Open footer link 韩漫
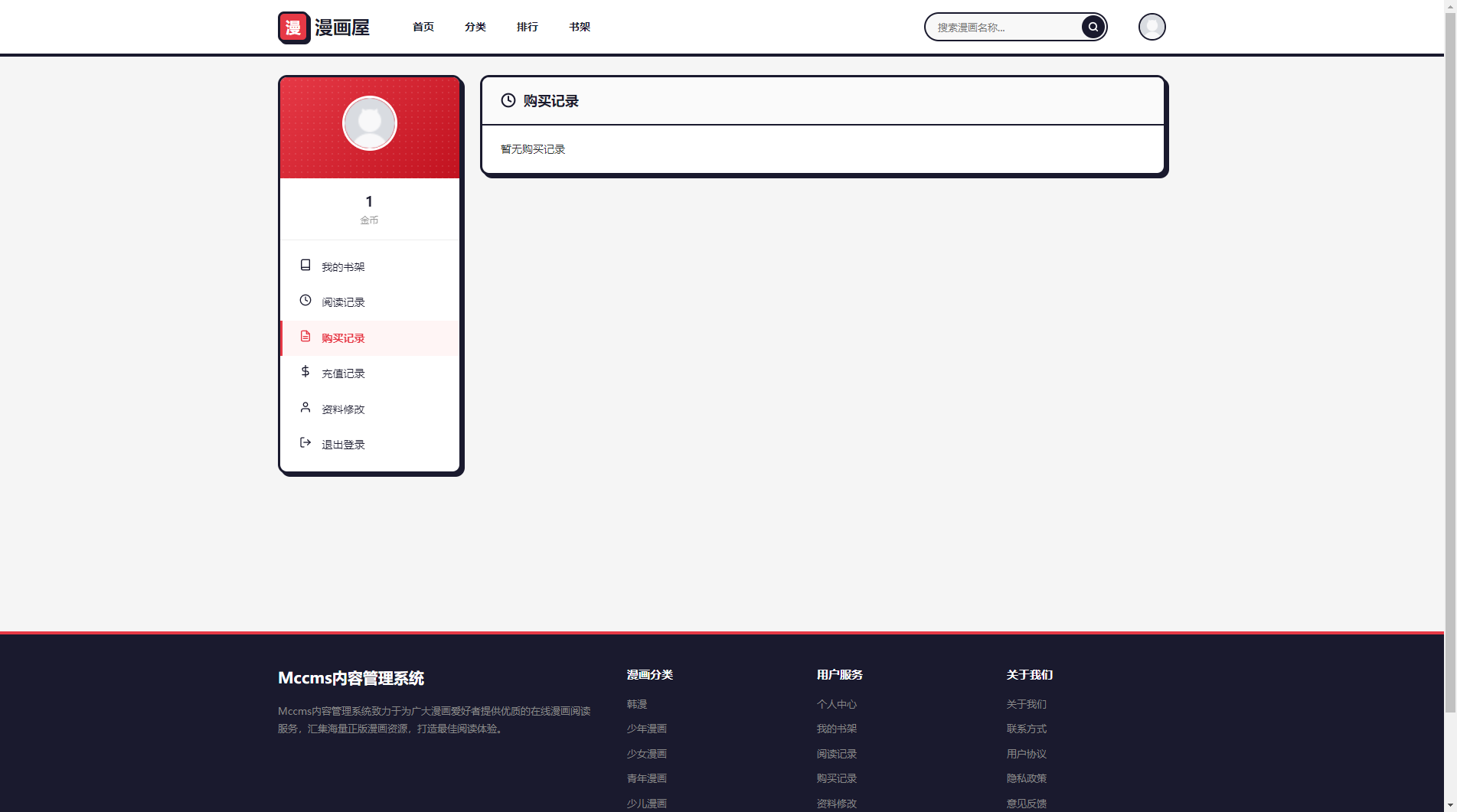This screenshot has width=1457, height=812. pyautogui.click(x=637, y=704)
